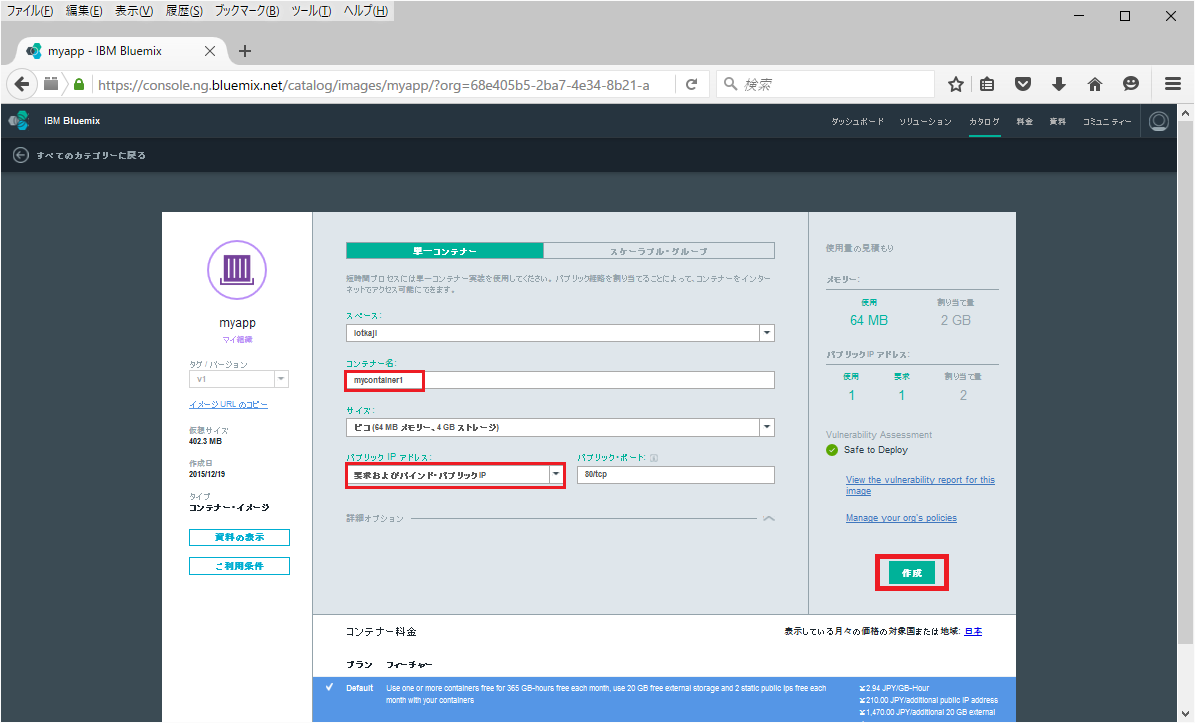Open the 履歴 menu
This screenshot has width=1195, height=723.
pos(184,11)
